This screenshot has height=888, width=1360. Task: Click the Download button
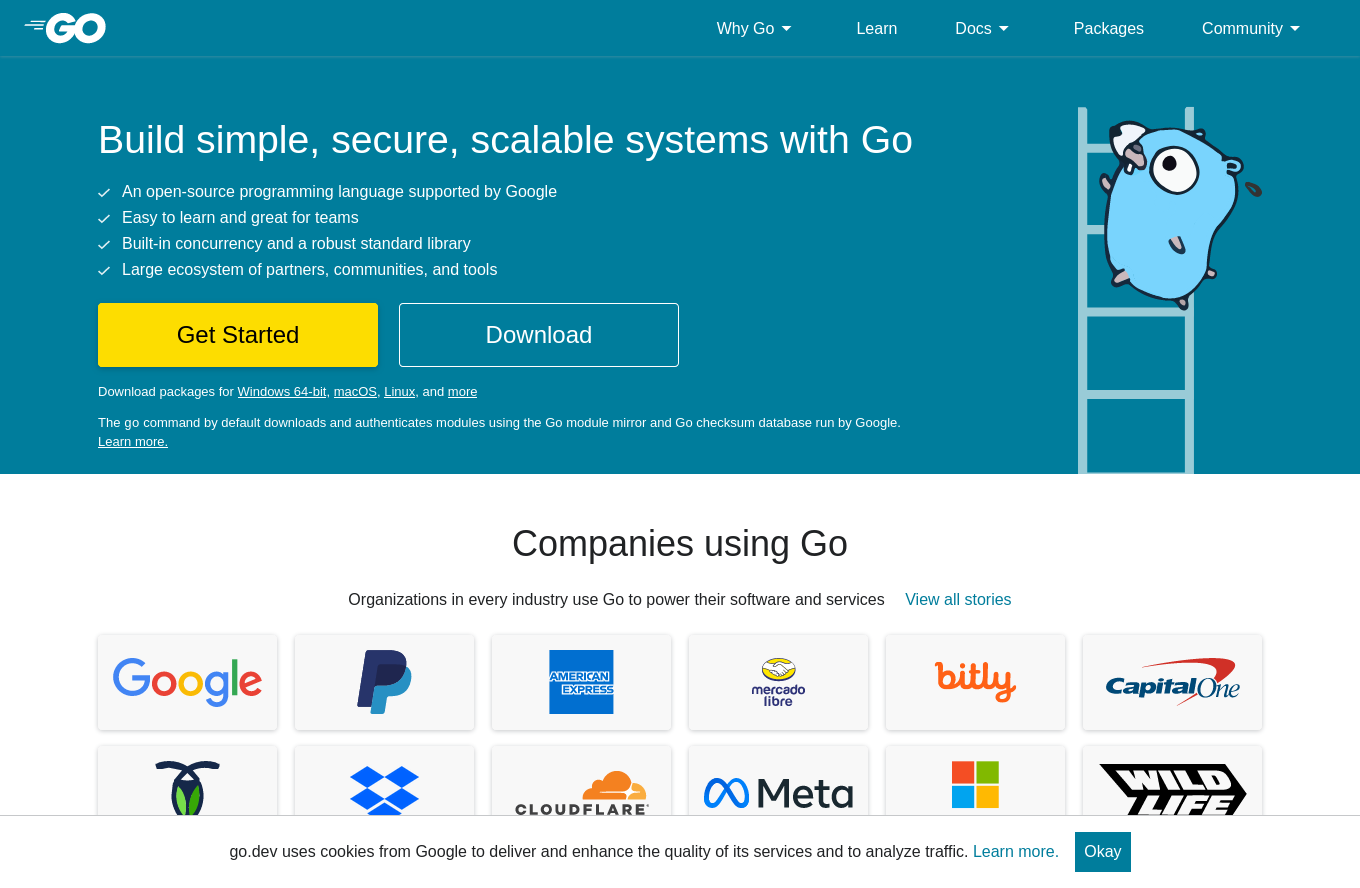click(x=539, y=335)
